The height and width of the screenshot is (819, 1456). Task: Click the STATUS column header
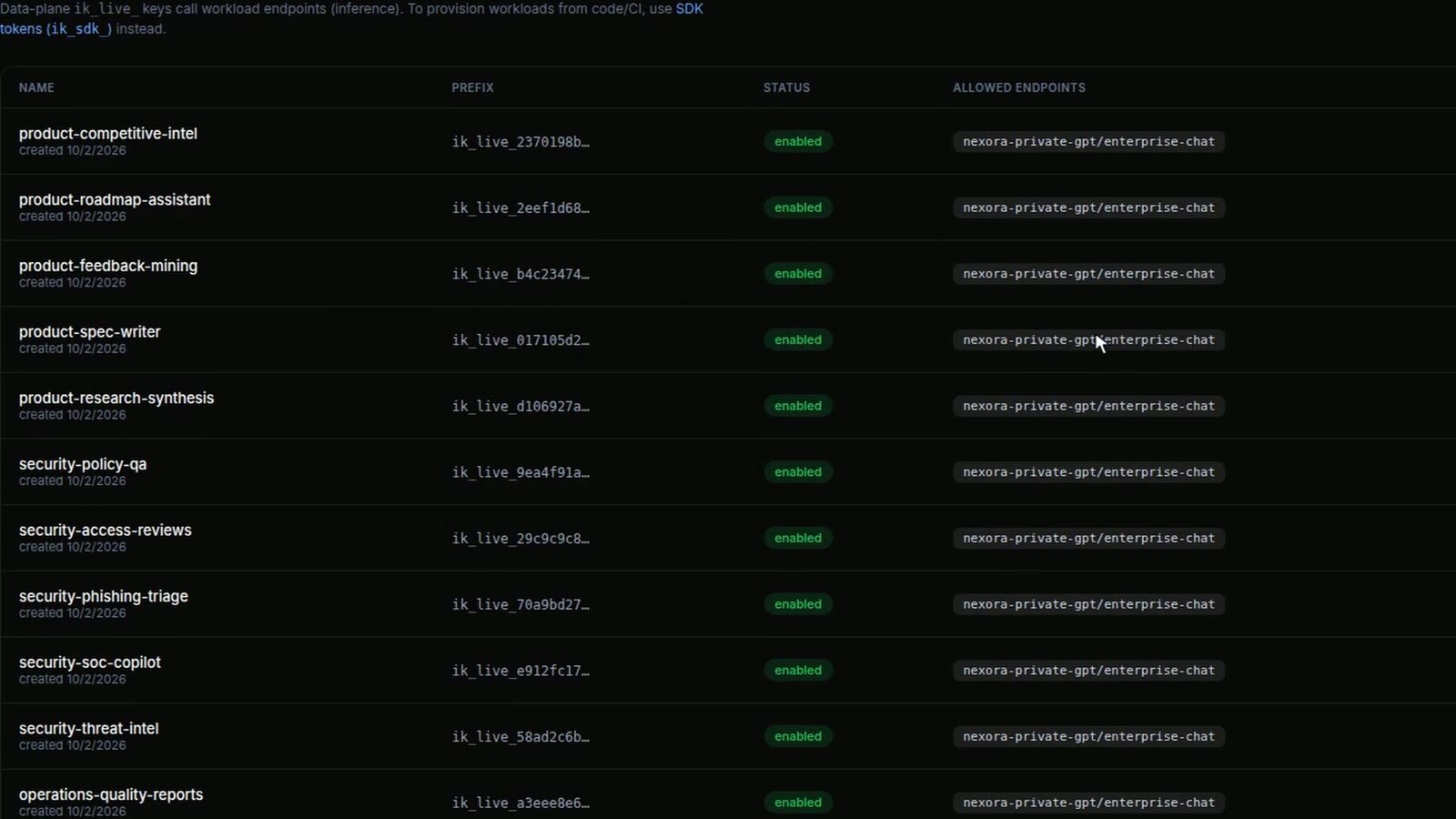(786, 88)
